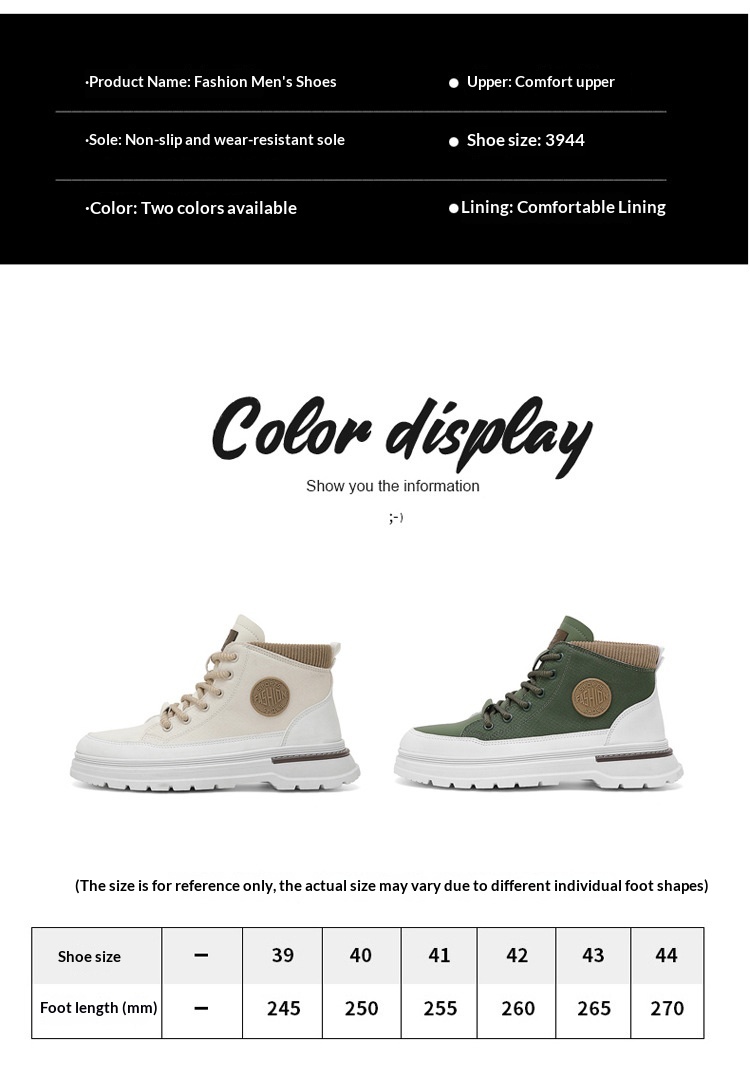Click the round Fashion badge on green shoe
The height and width of the screenshot is (1071, 750).
tap(591, 697)
